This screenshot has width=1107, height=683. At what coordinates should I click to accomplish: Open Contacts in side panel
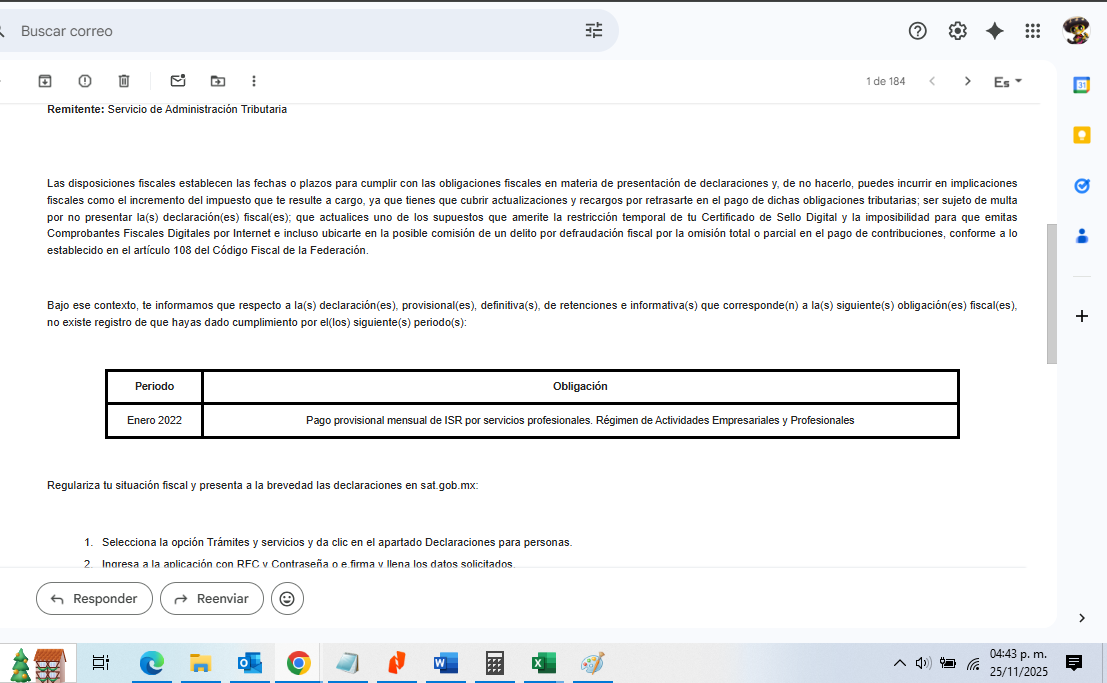(x=1081, y=237)
